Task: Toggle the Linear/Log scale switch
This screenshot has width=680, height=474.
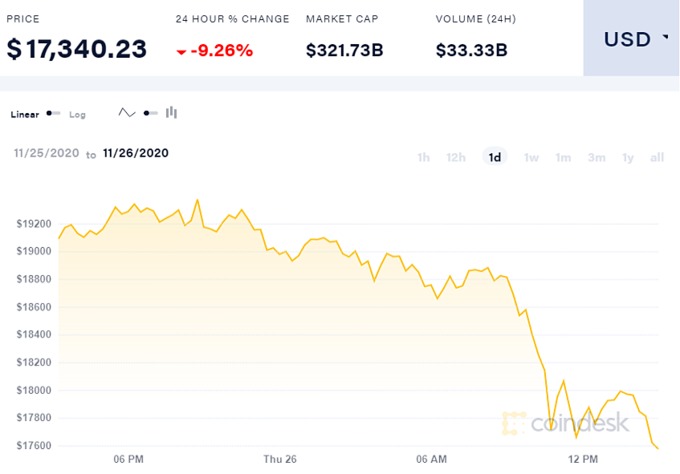Action: (x=53, y=114)
